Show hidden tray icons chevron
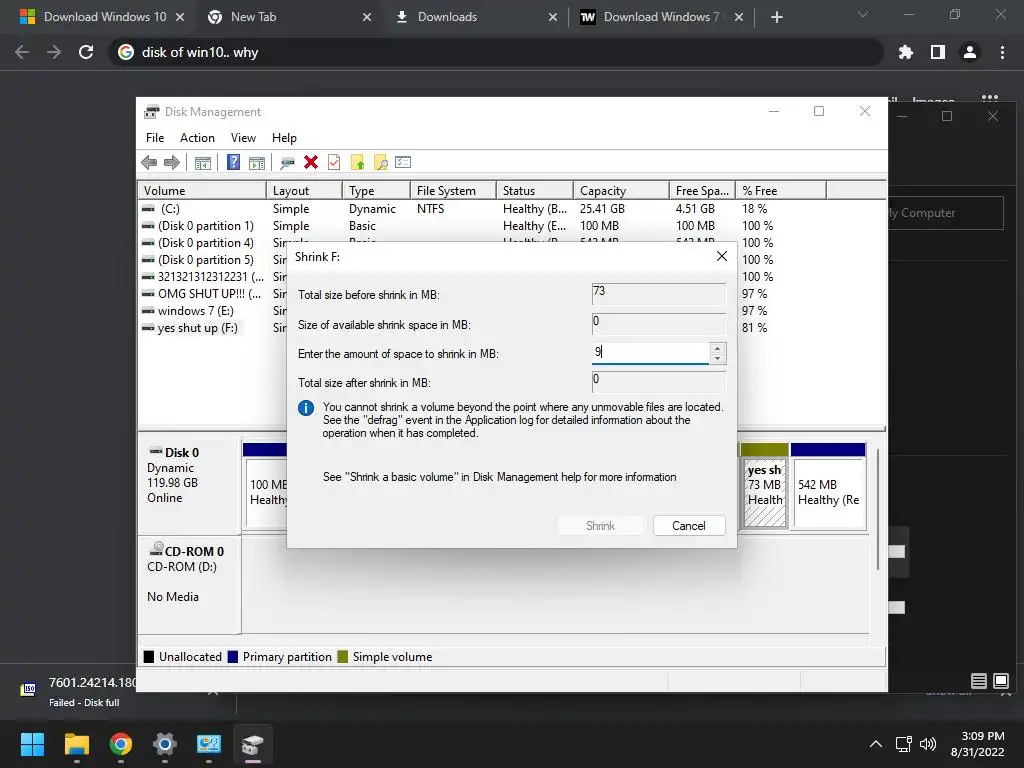 tap(876, 744)
